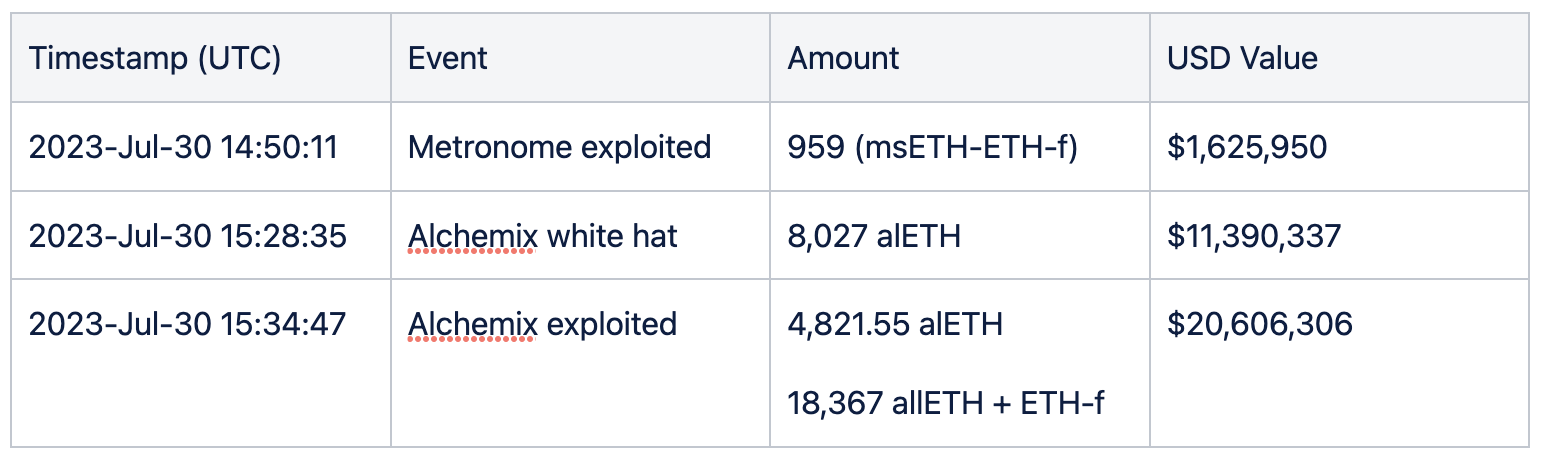Screen dimensions: 1546x464
Task: Select the Event column header
Action: click(x=447, y=59)
